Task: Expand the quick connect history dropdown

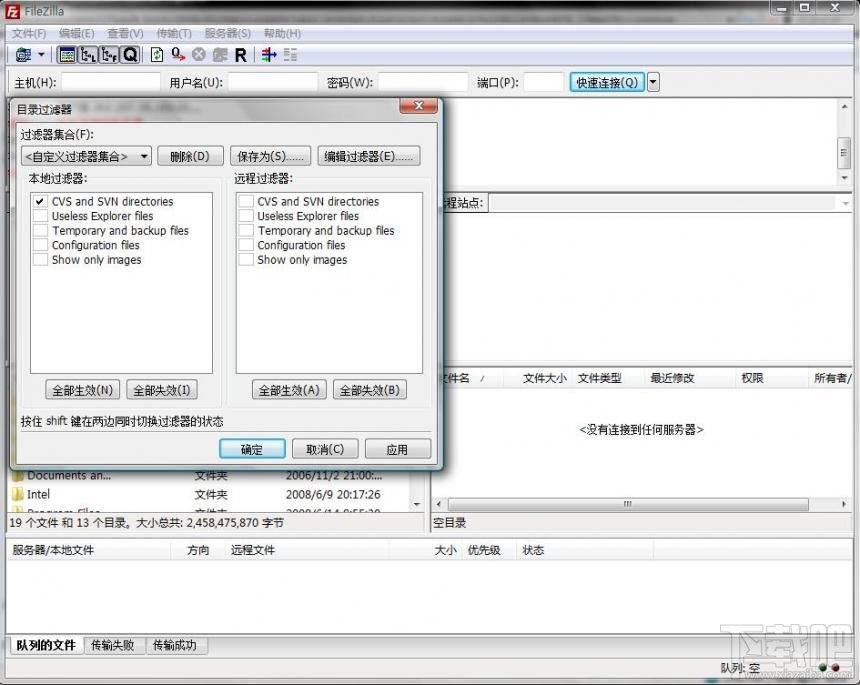Action: (x=653, y=82)
